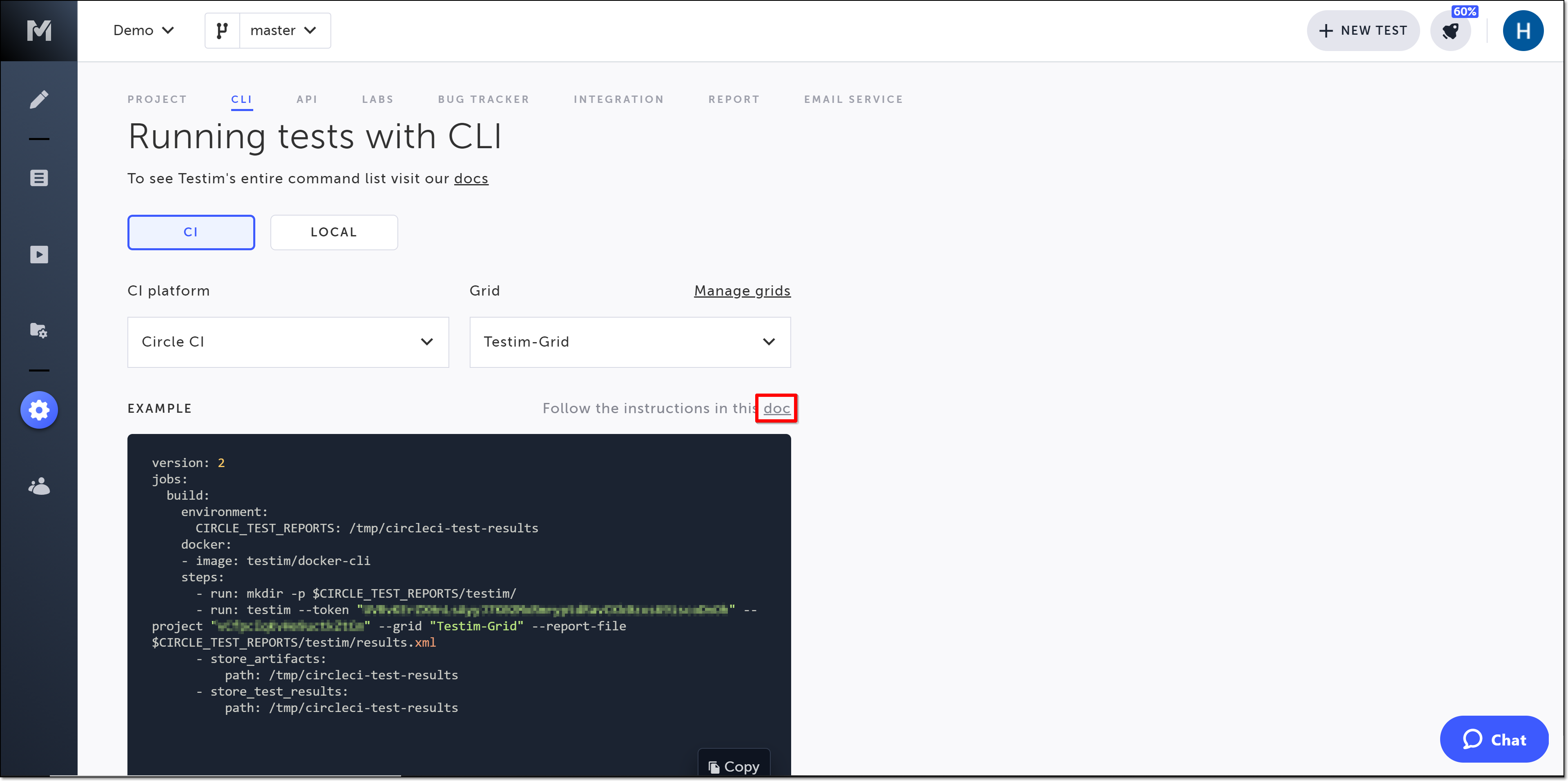Click the Manage grids link
This screenshot has width=1568, height=781.
coord(741,291)
